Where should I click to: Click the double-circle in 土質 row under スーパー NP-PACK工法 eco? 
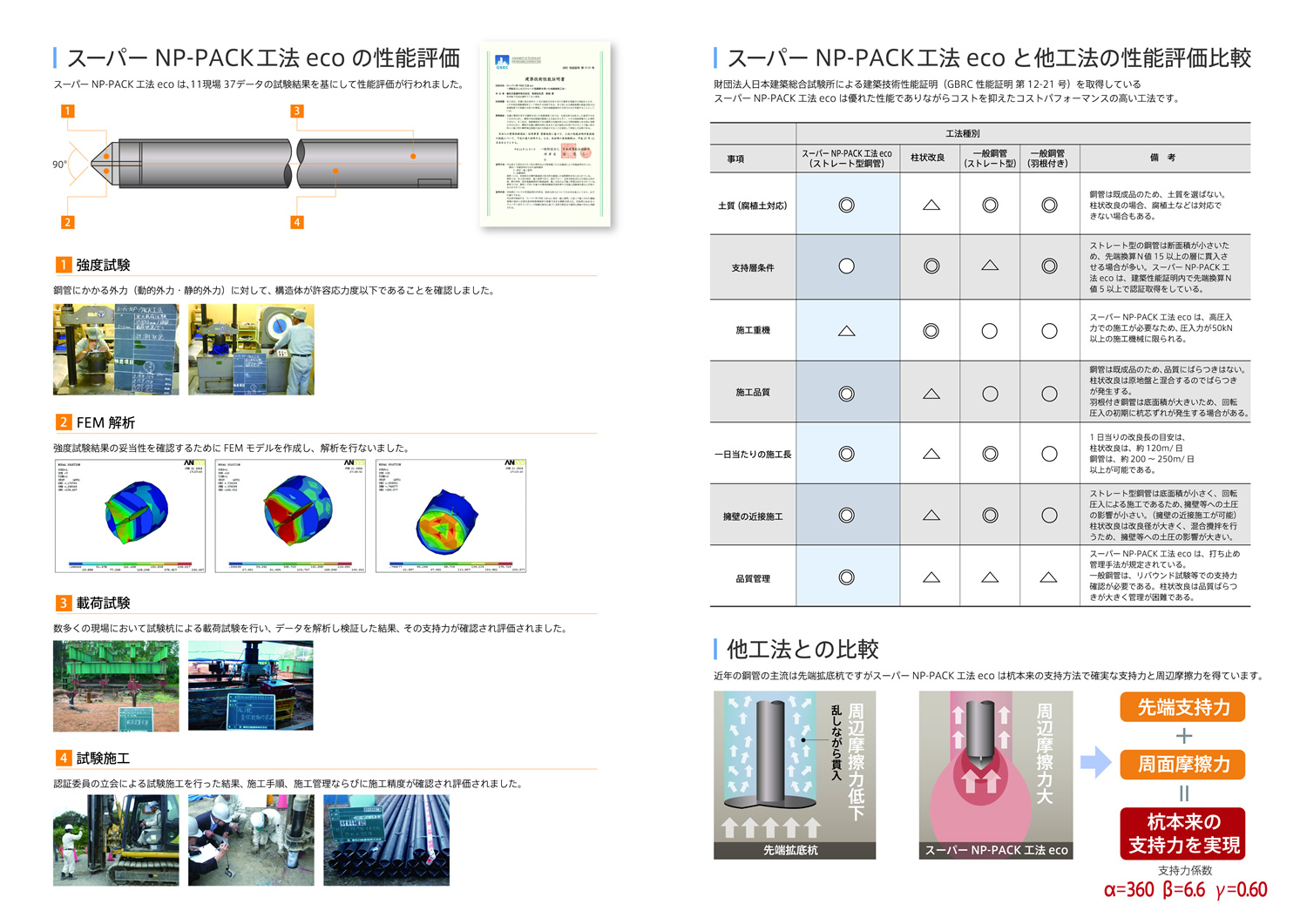pyautogui.click(x=846, y=206)
